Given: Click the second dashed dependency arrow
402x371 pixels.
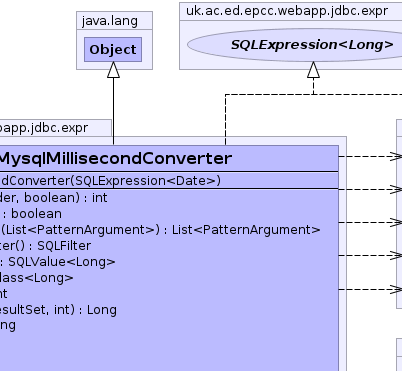Looking at the screenshot, I should [x=370, y=189].
